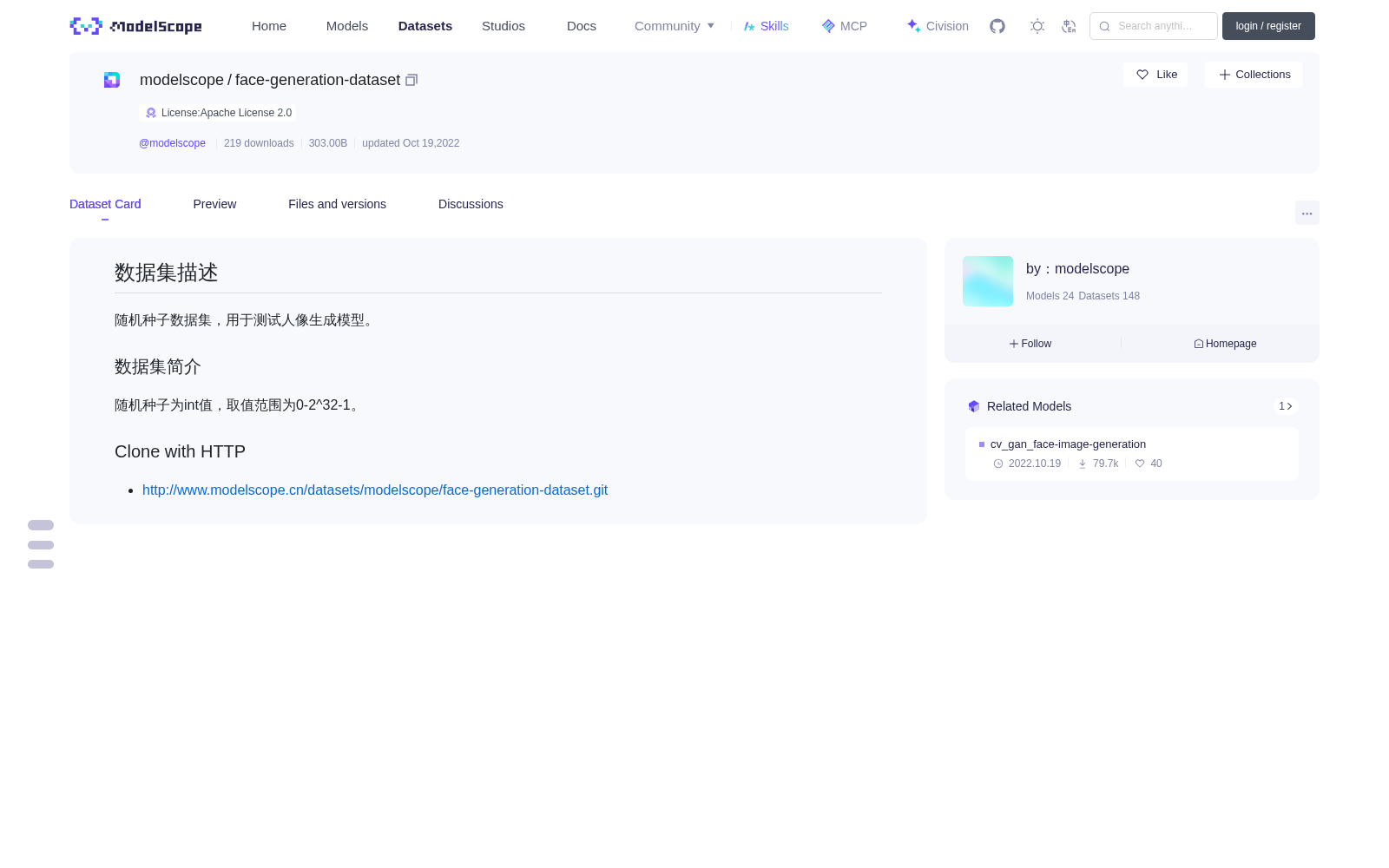Screen dimensions: 1389x868
Task: Open the cv_gan_face-image-generation model card
Action: click(x=1132, y=454)
